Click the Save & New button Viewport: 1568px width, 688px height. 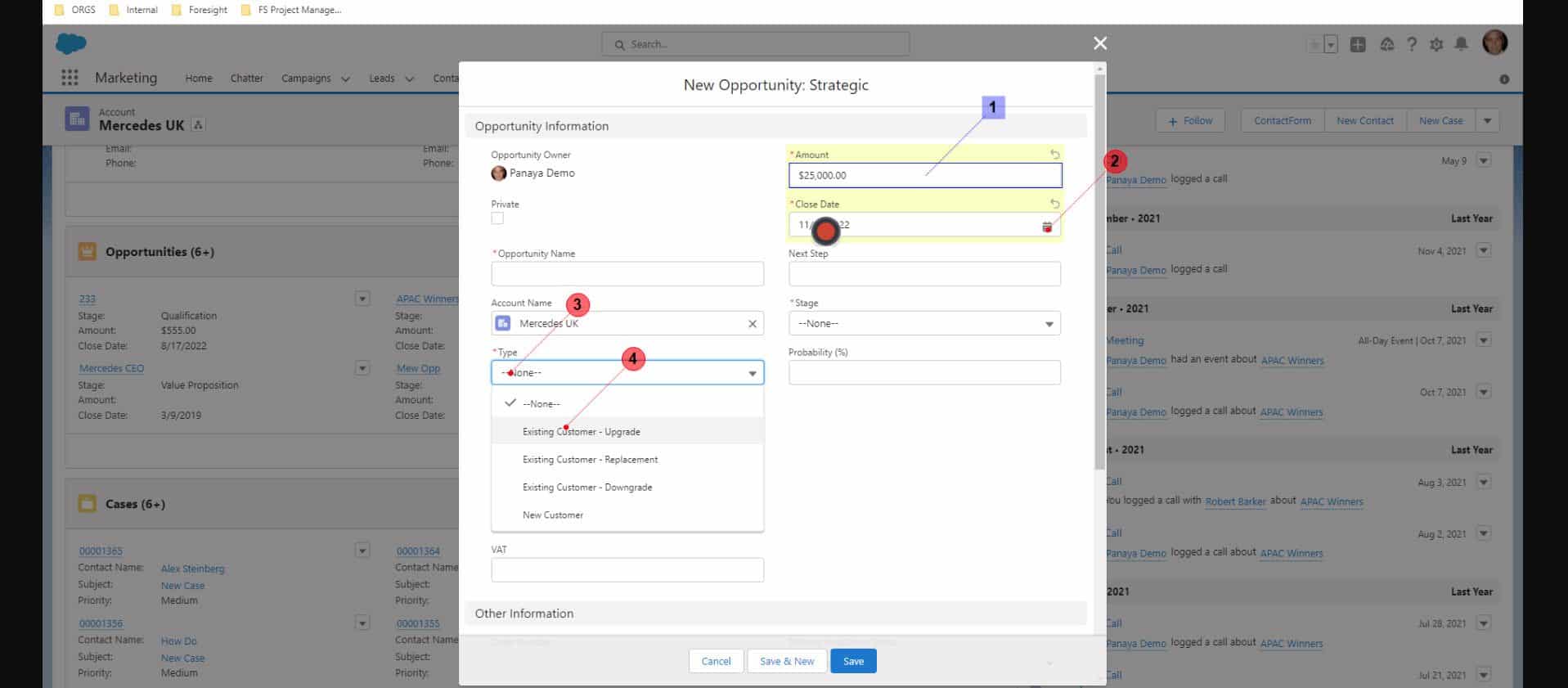tap(787, 661)
